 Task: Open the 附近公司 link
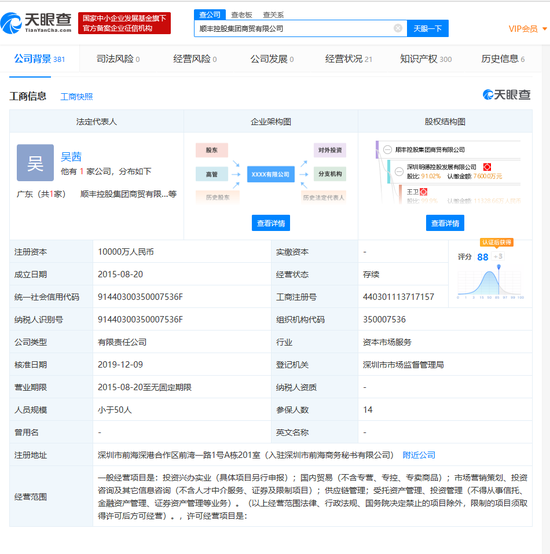(x=419, y=455)
